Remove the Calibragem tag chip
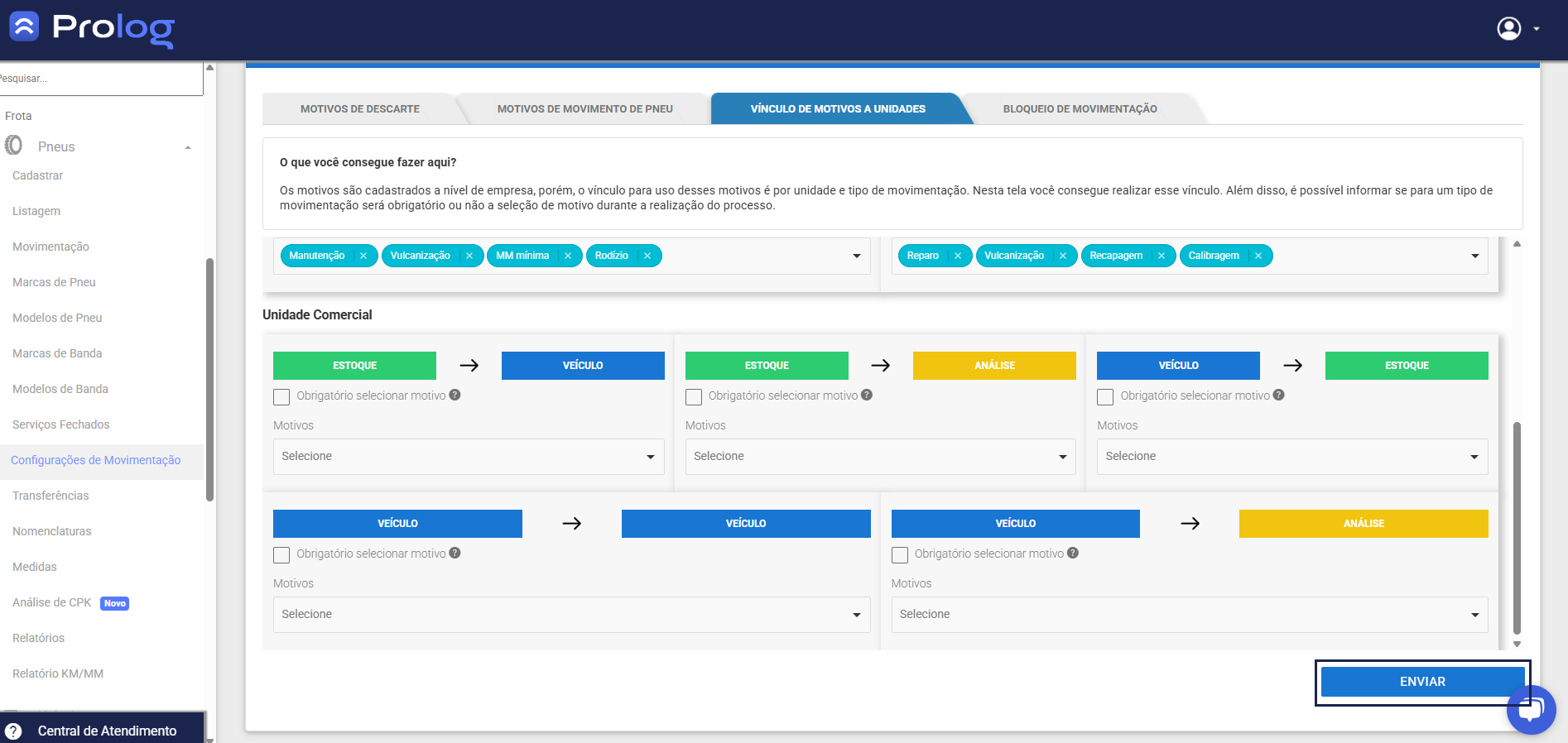 1258,256
